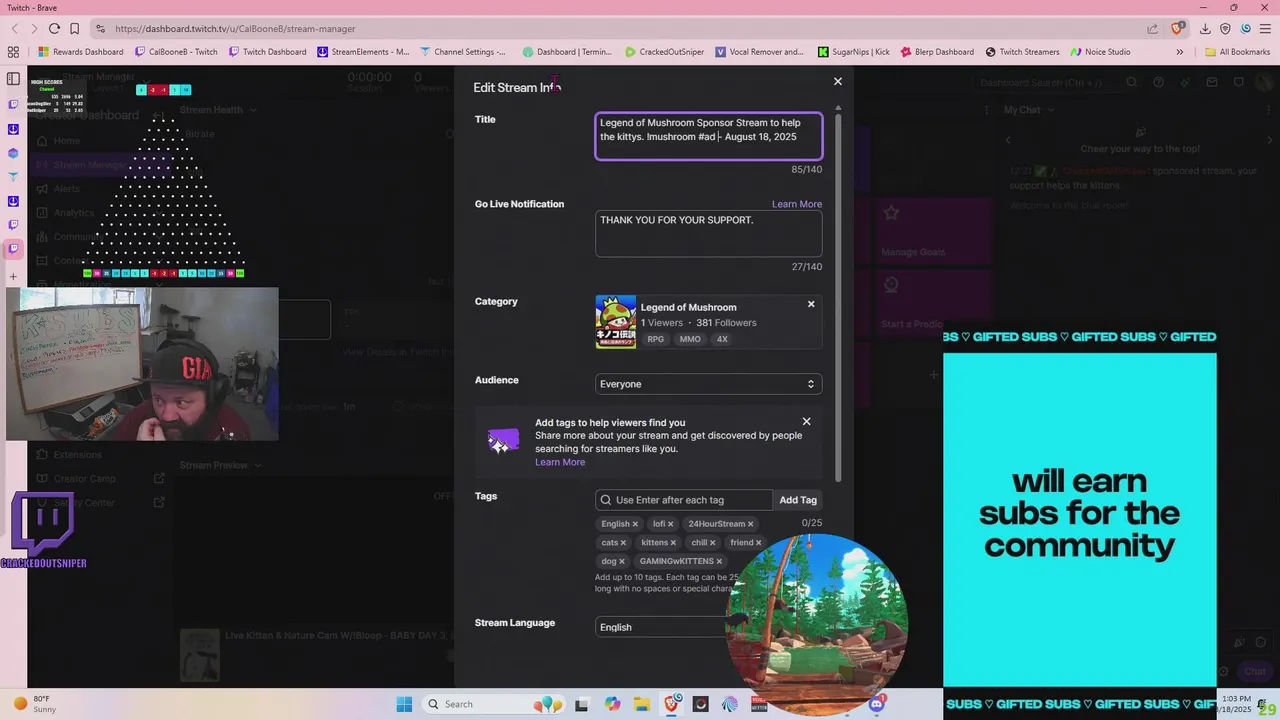
Task: Click the Go Live Notification text box
Action: click(708, 233)
